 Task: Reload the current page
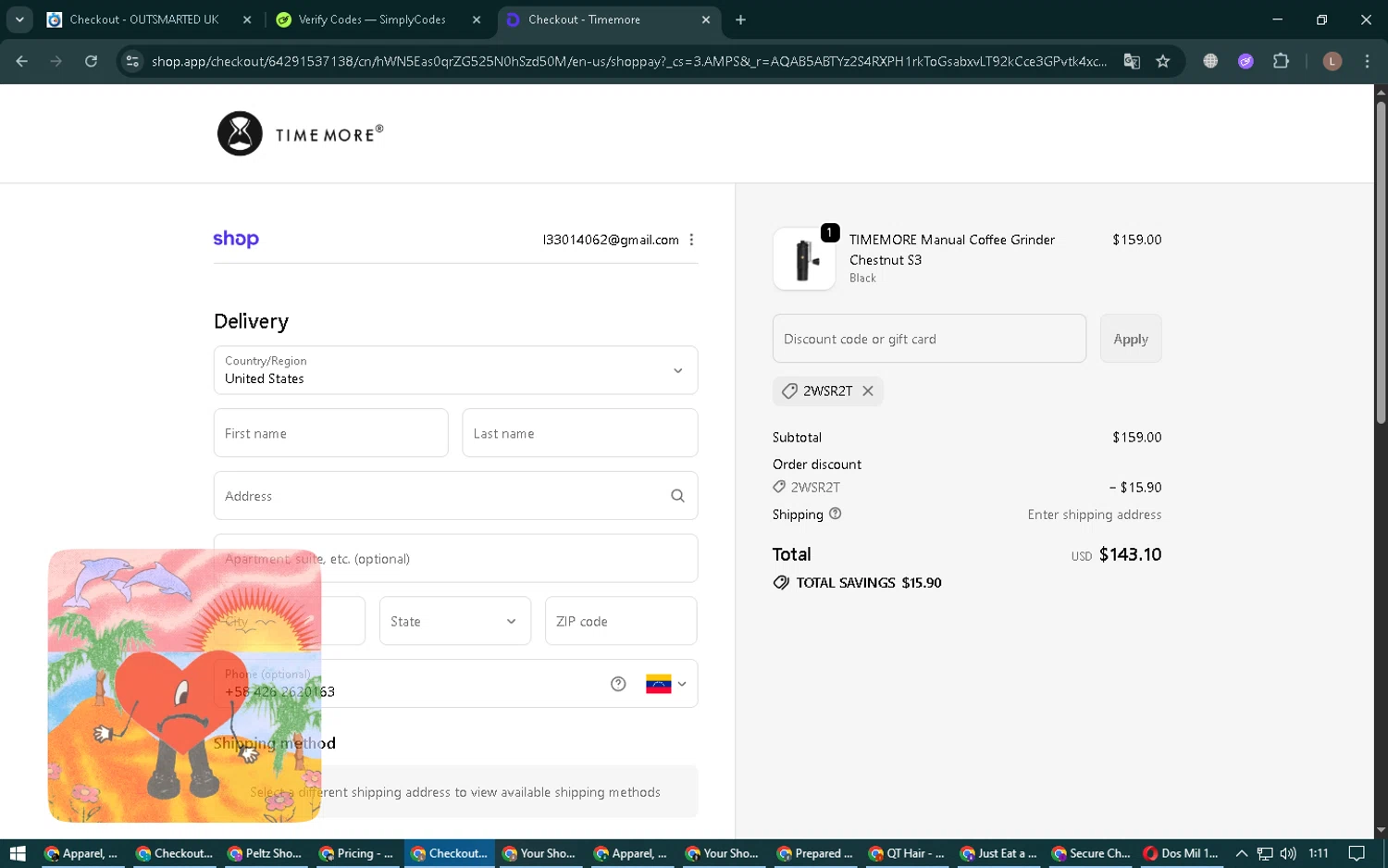91,61
